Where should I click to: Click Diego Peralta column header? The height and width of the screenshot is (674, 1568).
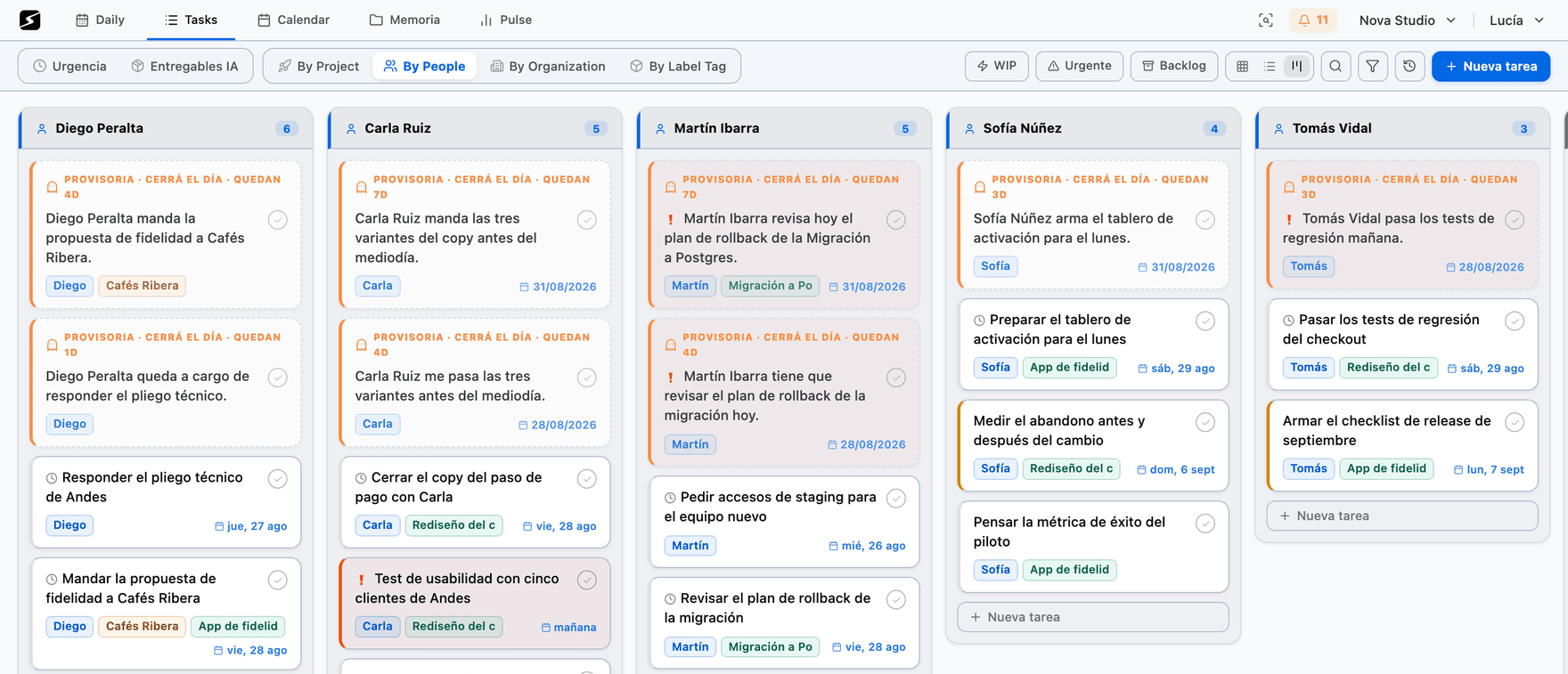166,128
